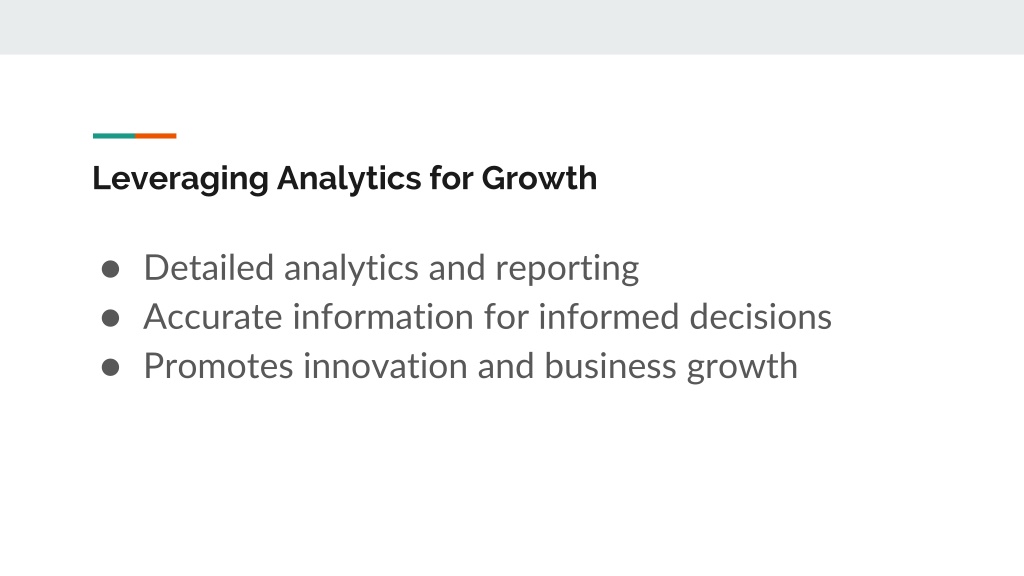Click the bullet dot before 'Accurate information'
Screen dimensions: 1024x576
coord(110,318)
